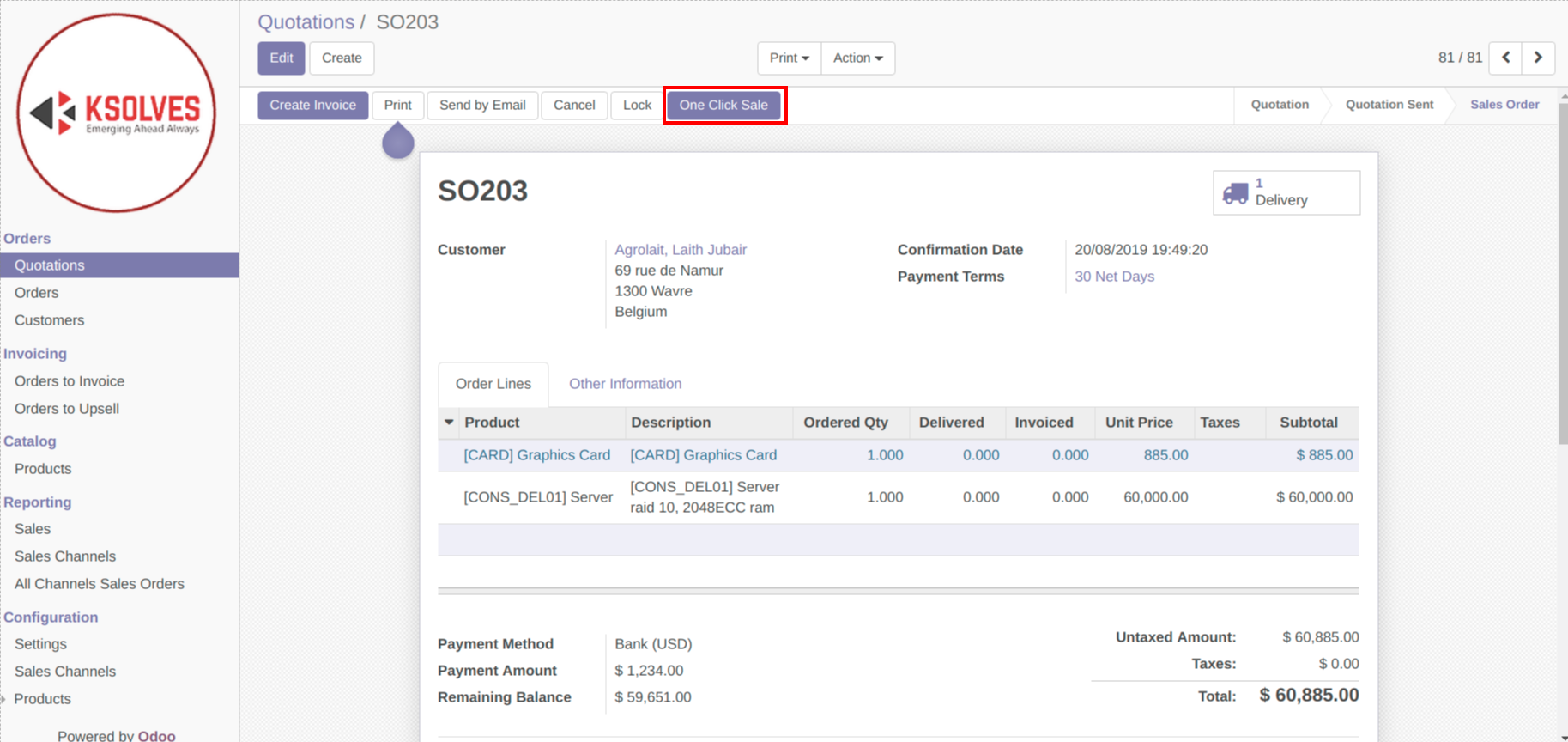Open the 30 Net Days payment term
Viewport: 1568px width, 742px height.
point(1114,277)
